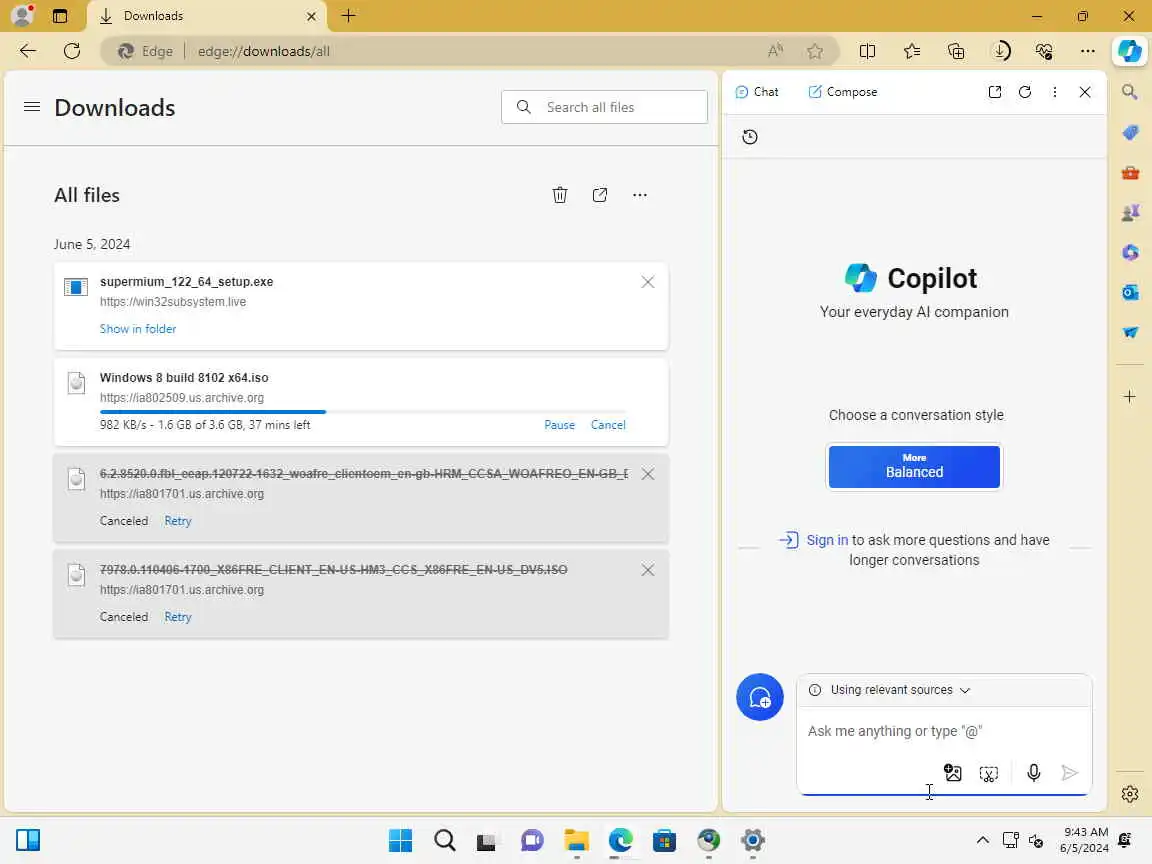
Task: Open File Explorer from taskbar
Action: pyautogui.click(x=577, y=840)
